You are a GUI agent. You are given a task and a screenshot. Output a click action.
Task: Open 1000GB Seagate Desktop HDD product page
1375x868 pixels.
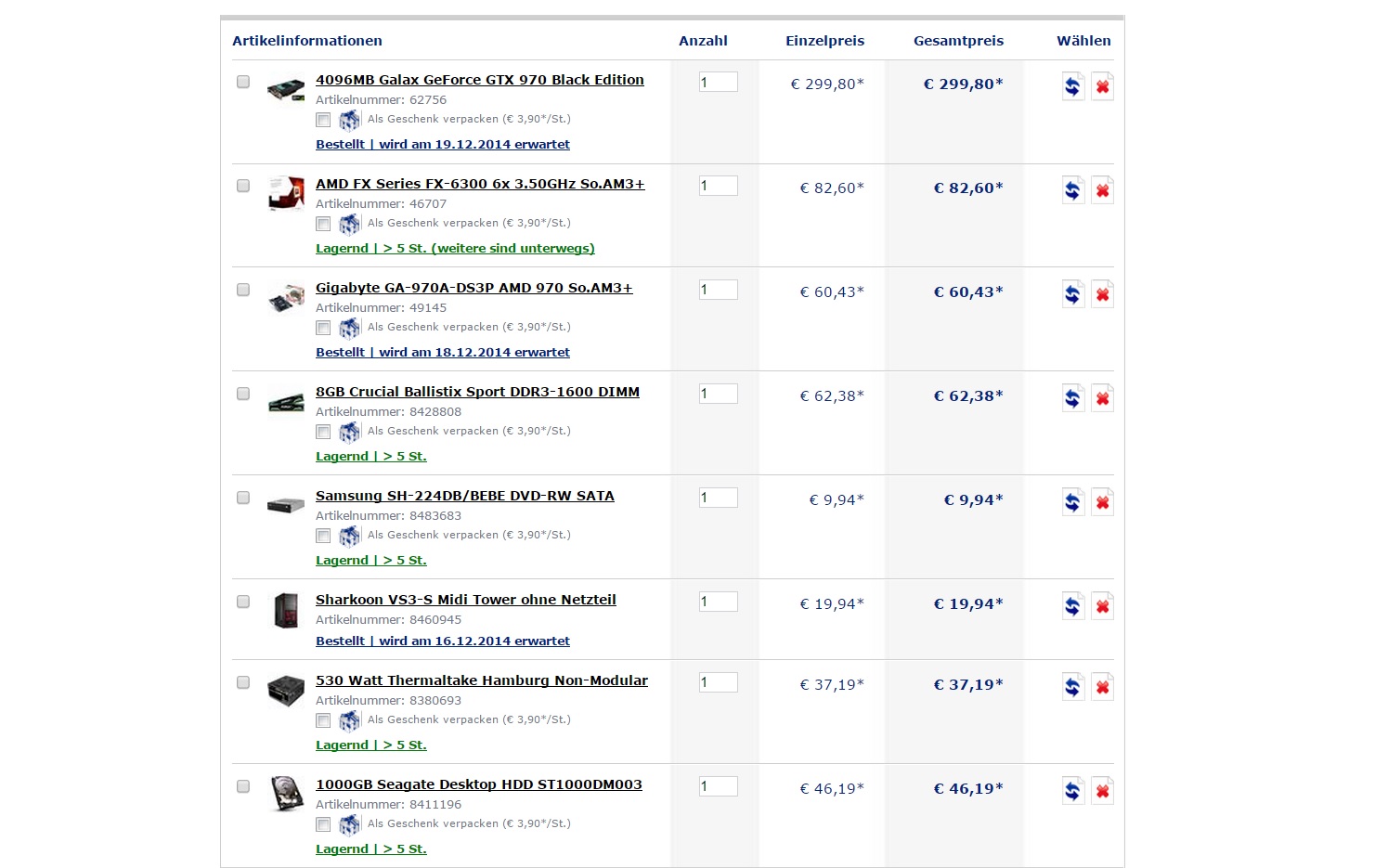coord(478,784)
